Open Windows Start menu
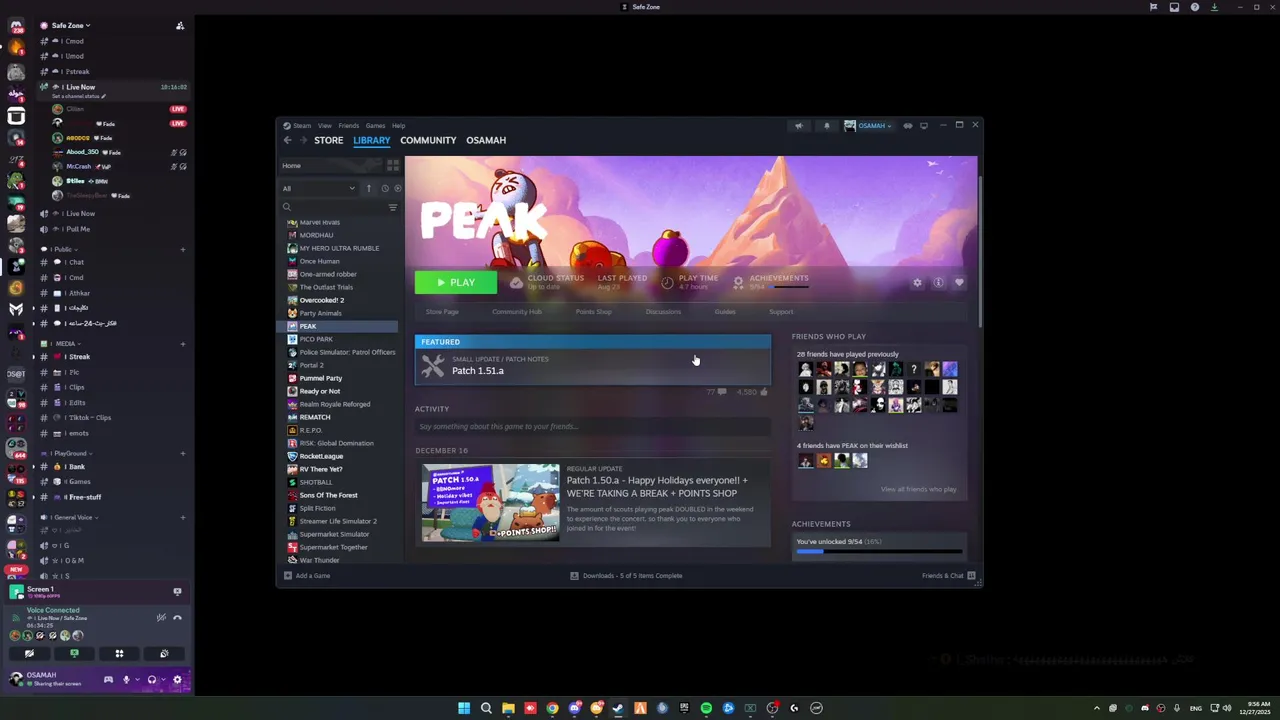Viewport: 1280px width, 720px height. 464,708
